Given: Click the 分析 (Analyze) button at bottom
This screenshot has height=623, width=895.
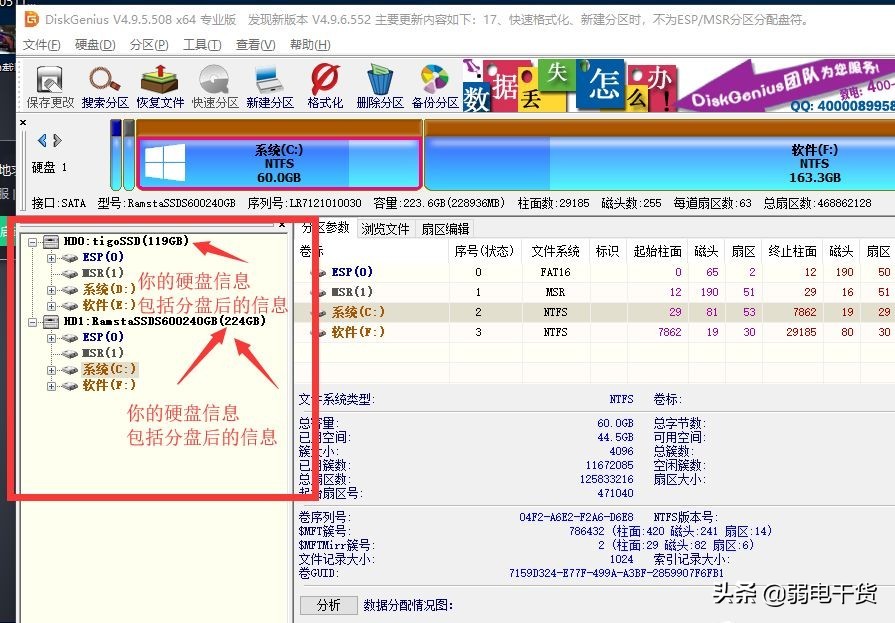Looking at the screenshot, I should [329, 604].
